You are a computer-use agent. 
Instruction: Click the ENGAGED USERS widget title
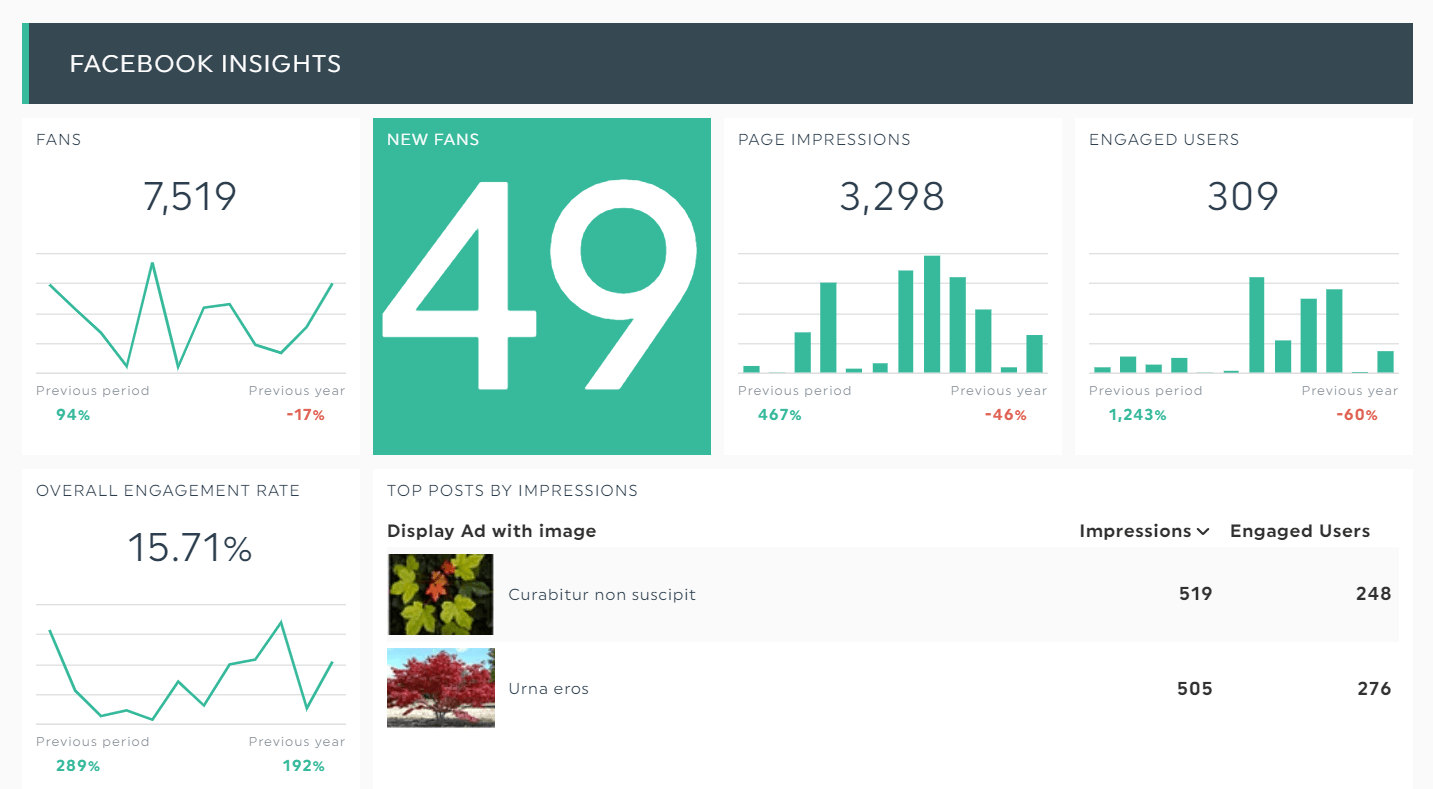coord(1164,140)
